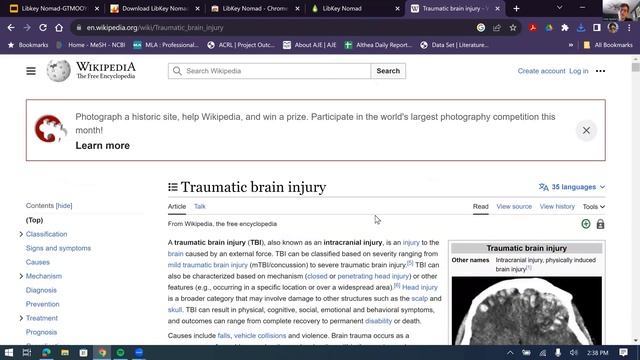The height and width of the screenshot is (360, 640).
Task: Click the magnifier icon in search box
Action: pyautogui.click(x=177, y=71)
